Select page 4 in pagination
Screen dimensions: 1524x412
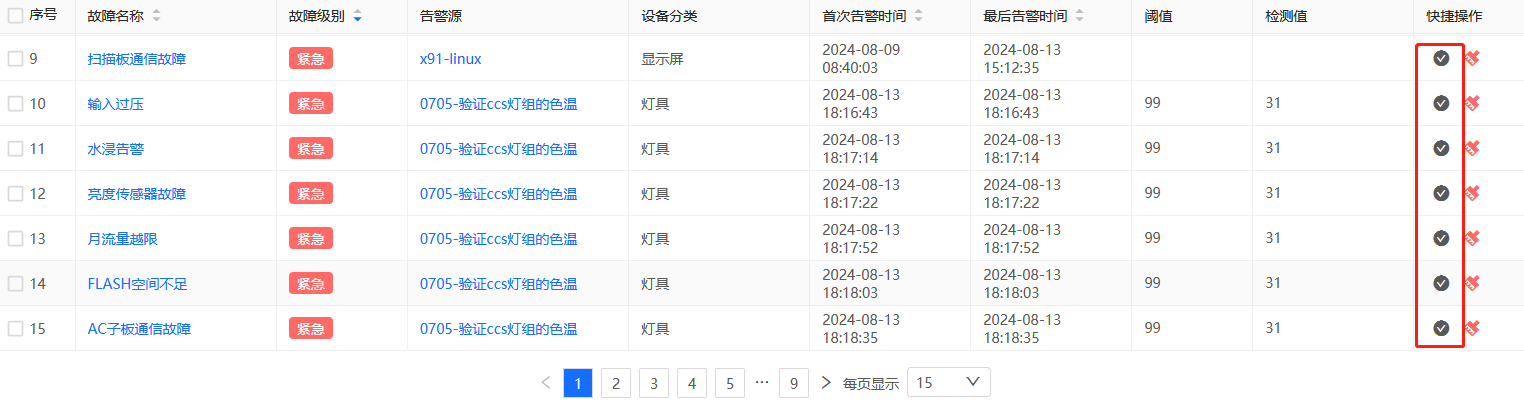tap(692, 382)
